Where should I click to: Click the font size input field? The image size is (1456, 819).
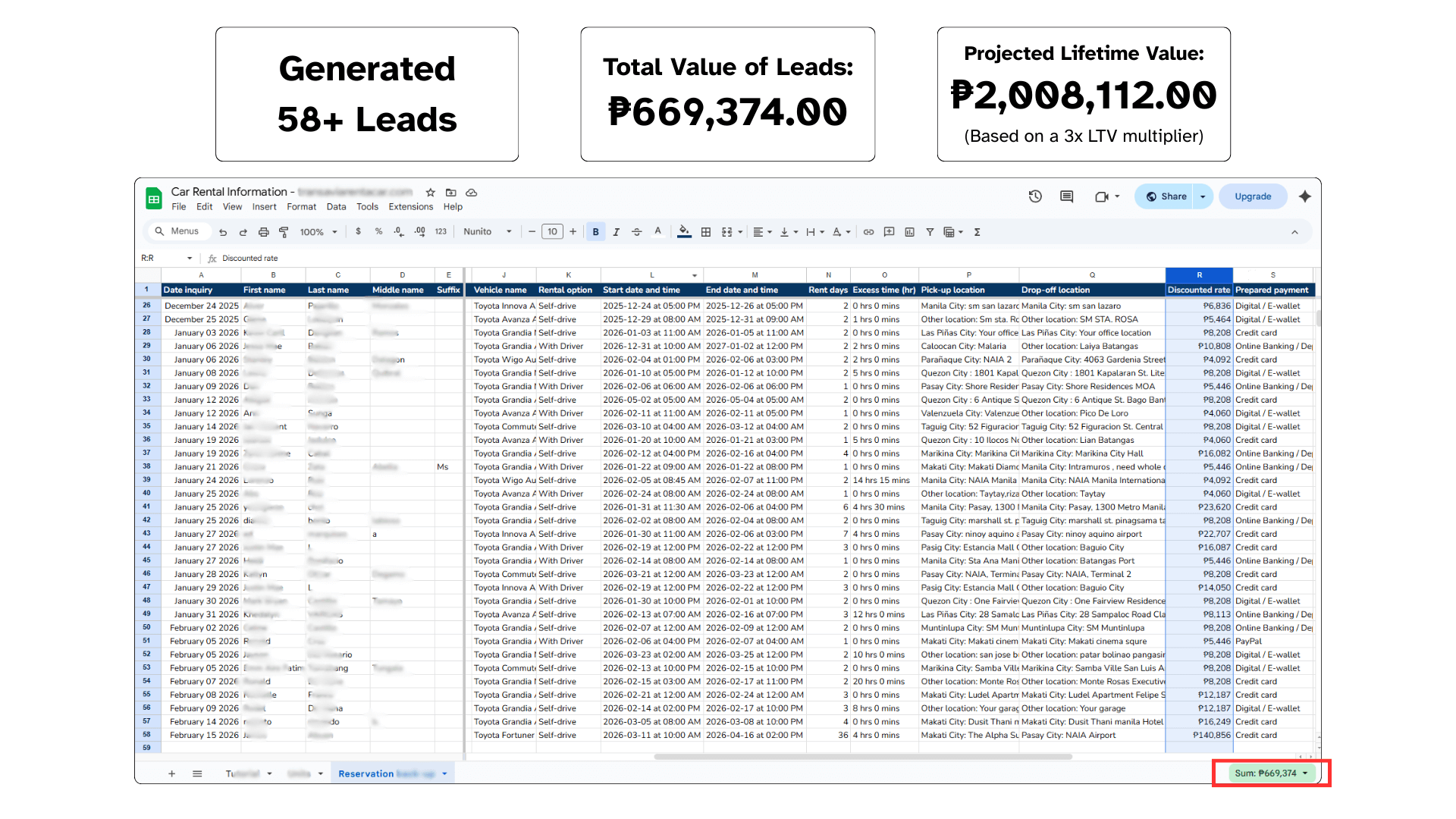coord(552,232)
